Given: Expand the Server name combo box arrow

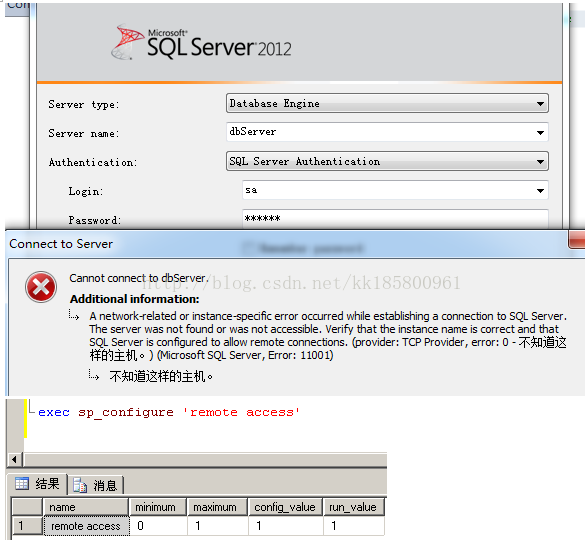Looking at the screenshot, I should [540, 132].
